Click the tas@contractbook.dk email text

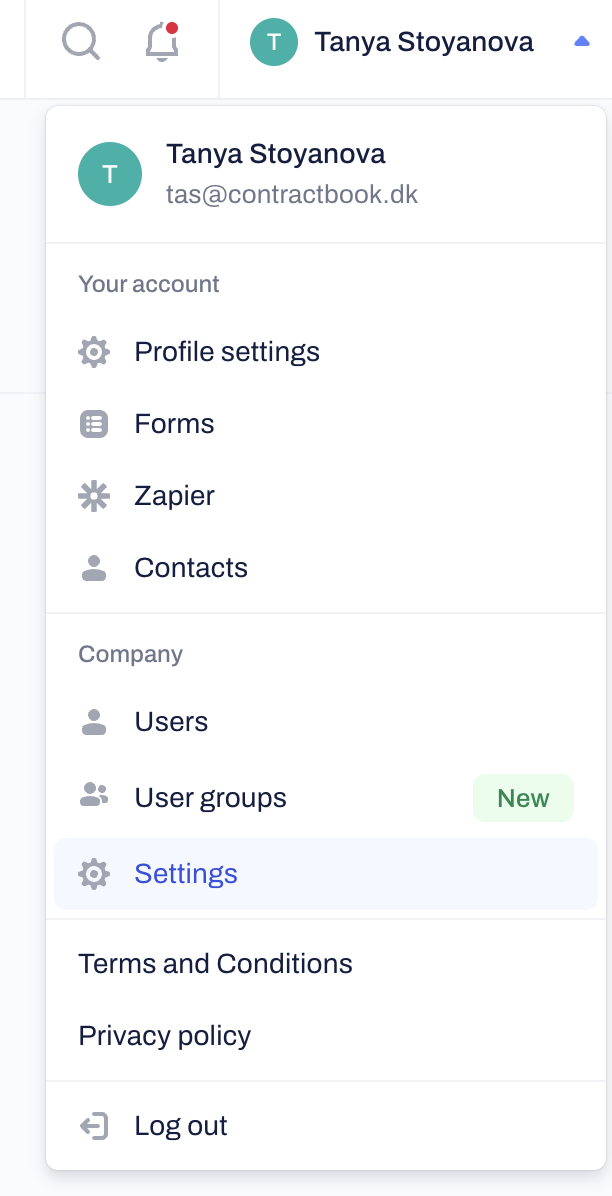point(291,194)
